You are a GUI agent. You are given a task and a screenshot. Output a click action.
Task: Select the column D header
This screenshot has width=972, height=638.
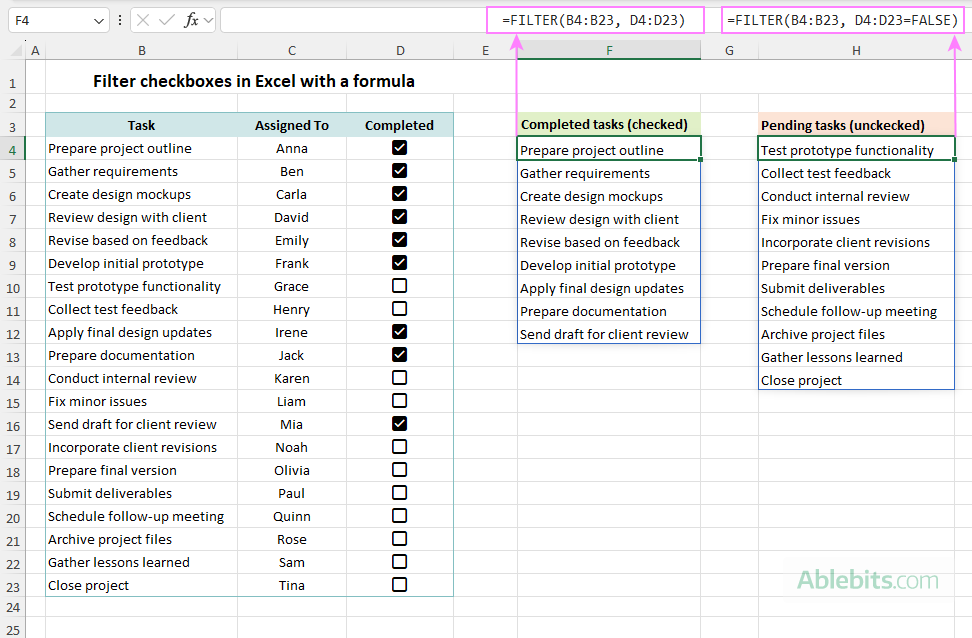400,50
